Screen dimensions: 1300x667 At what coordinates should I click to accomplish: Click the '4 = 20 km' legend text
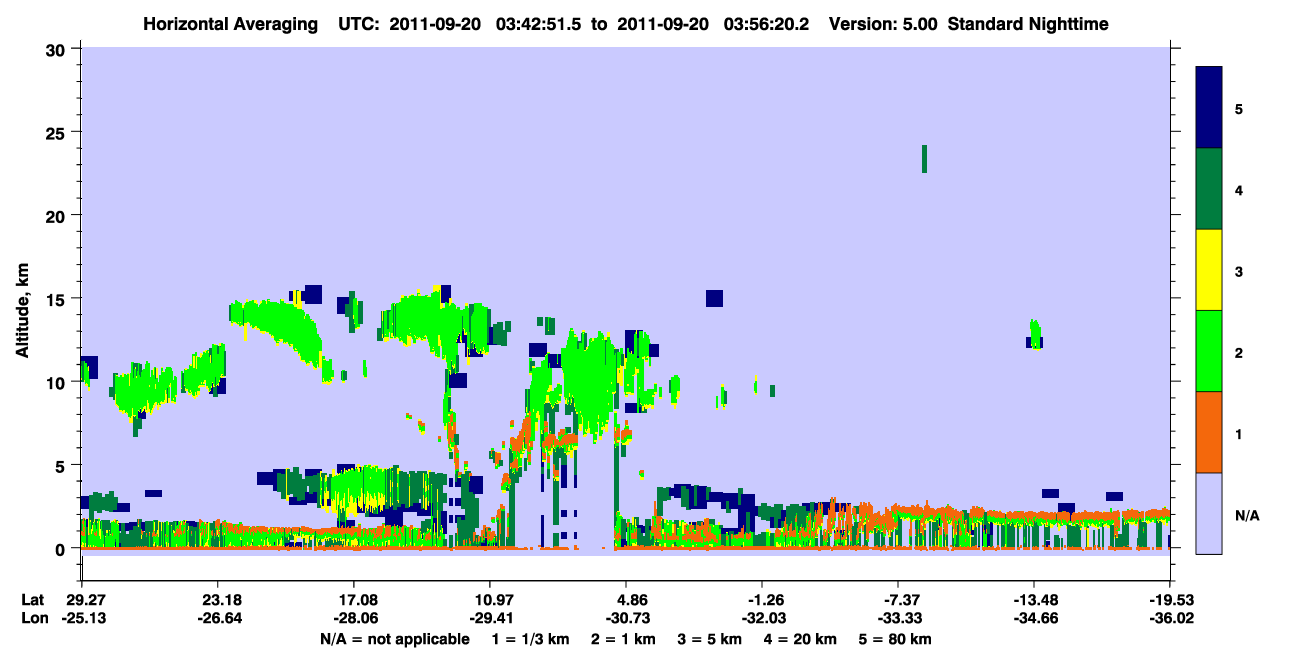click(800, 639)
